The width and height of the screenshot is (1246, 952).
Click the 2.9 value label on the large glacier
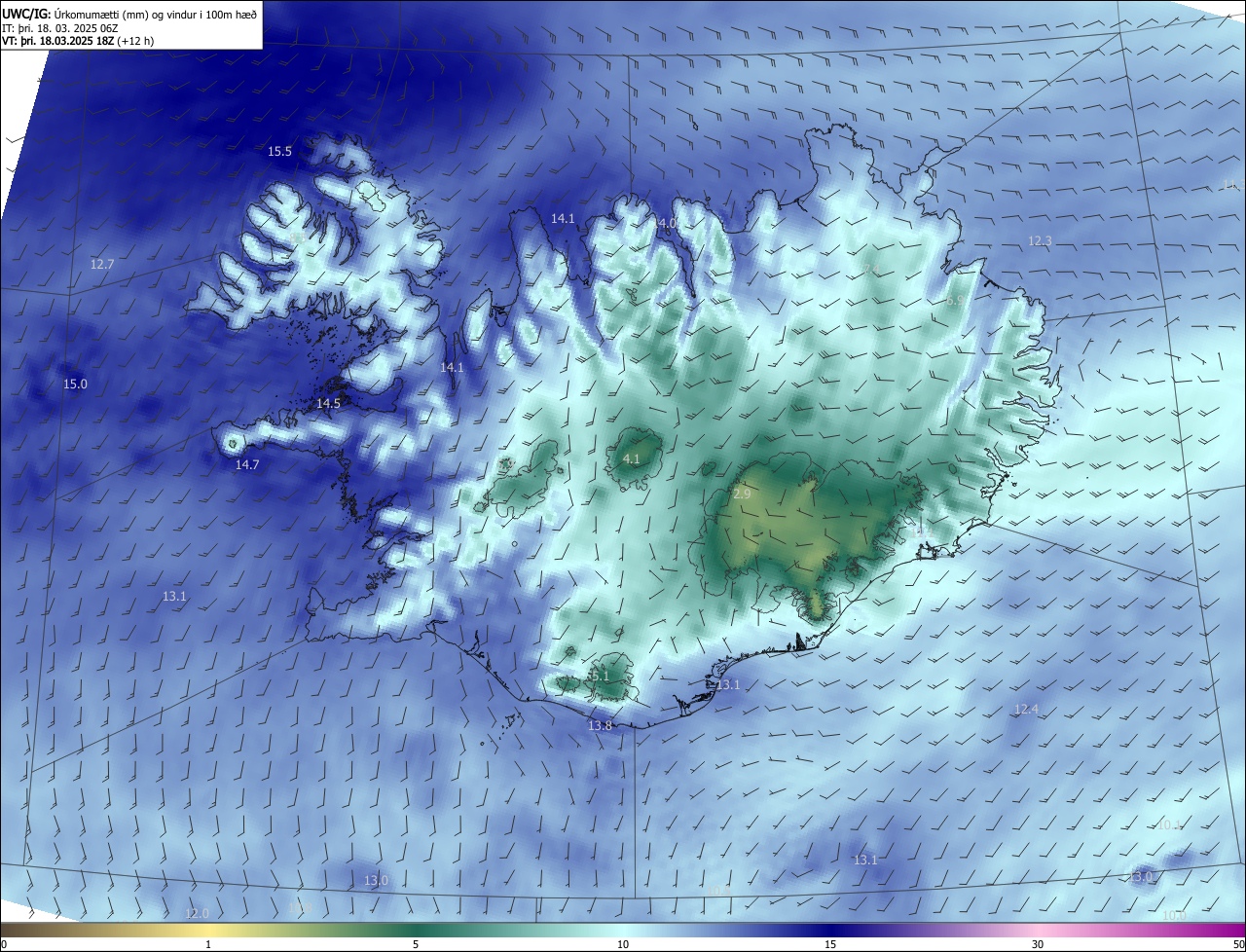(x=742, y=494)
